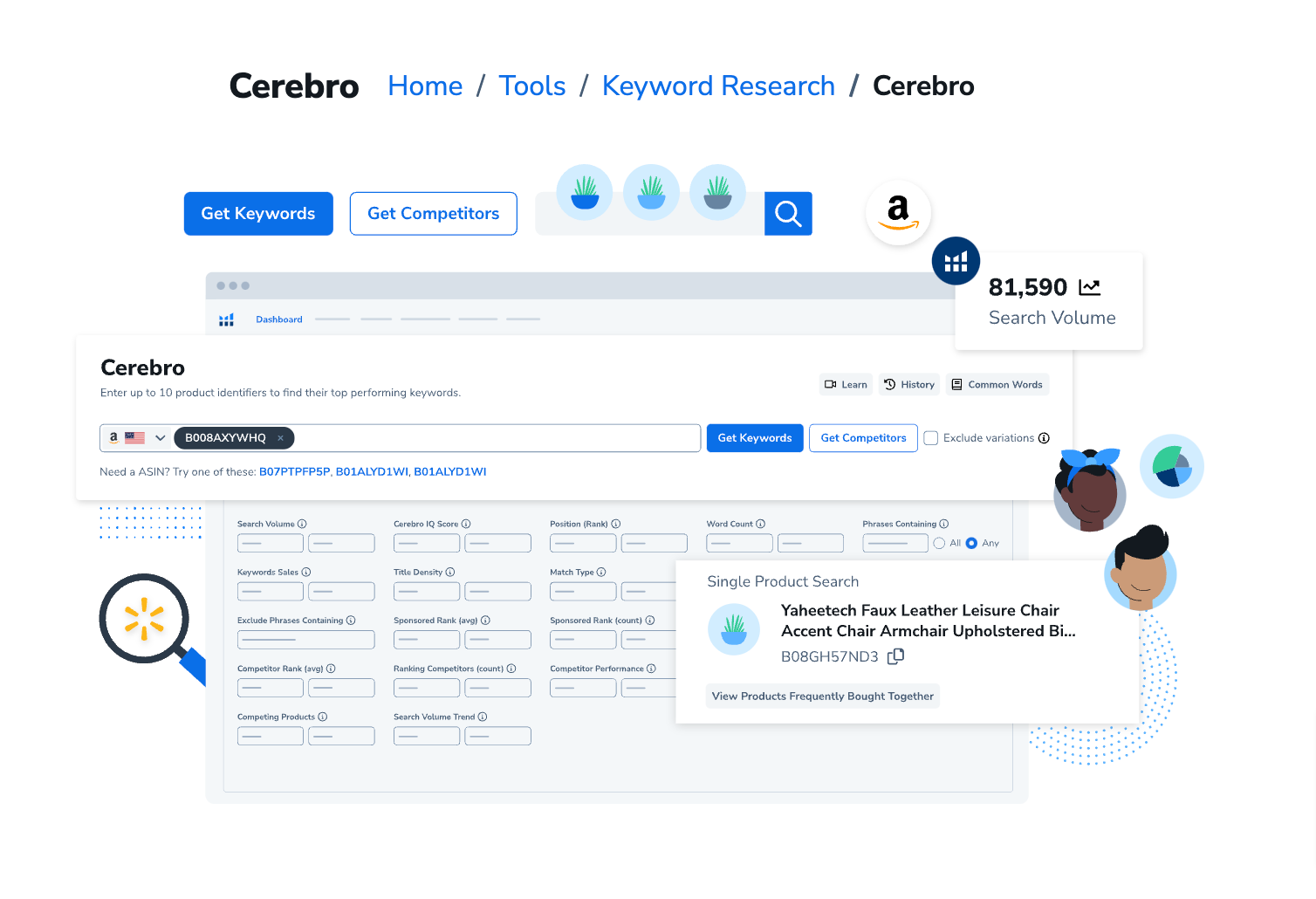Click Get Competitors beside the ASIN field
1316x899 pixels.
pyautogui.click(x=863, y=438)
